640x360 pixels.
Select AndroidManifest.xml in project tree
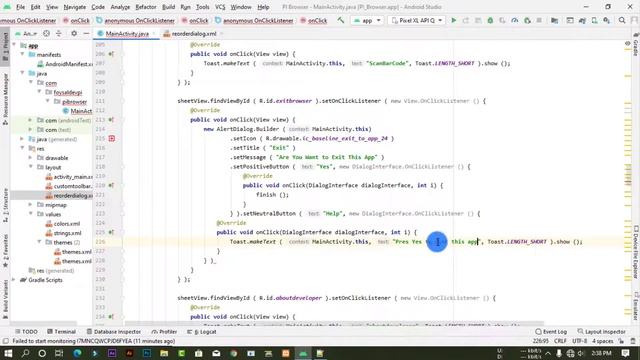click(x=65, y=64)
